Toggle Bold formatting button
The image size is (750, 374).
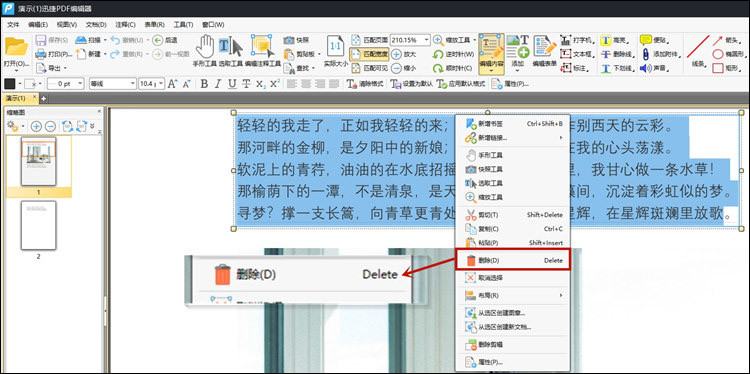[204, 84]
